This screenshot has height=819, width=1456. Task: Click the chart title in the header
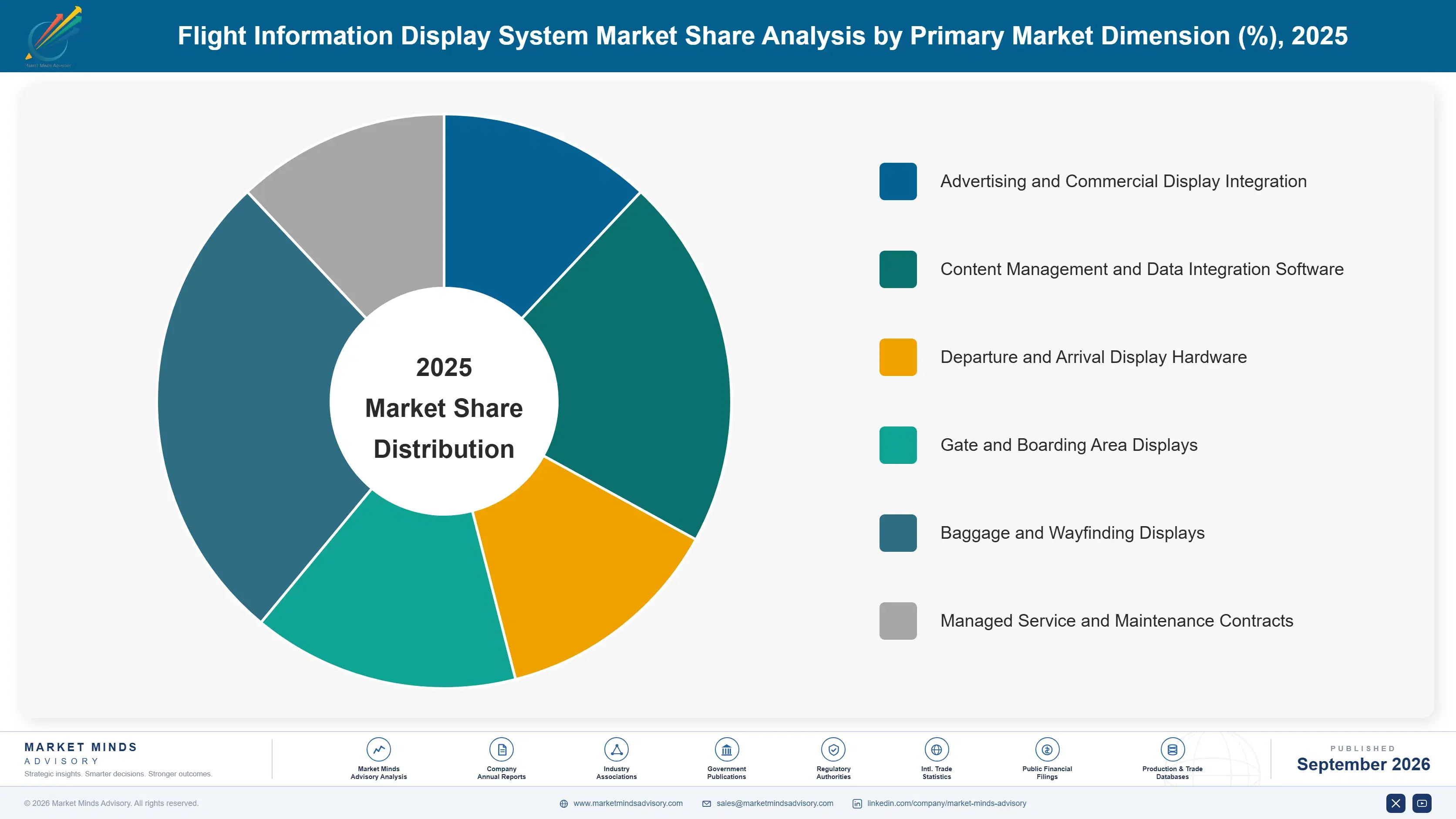point(762,36)
